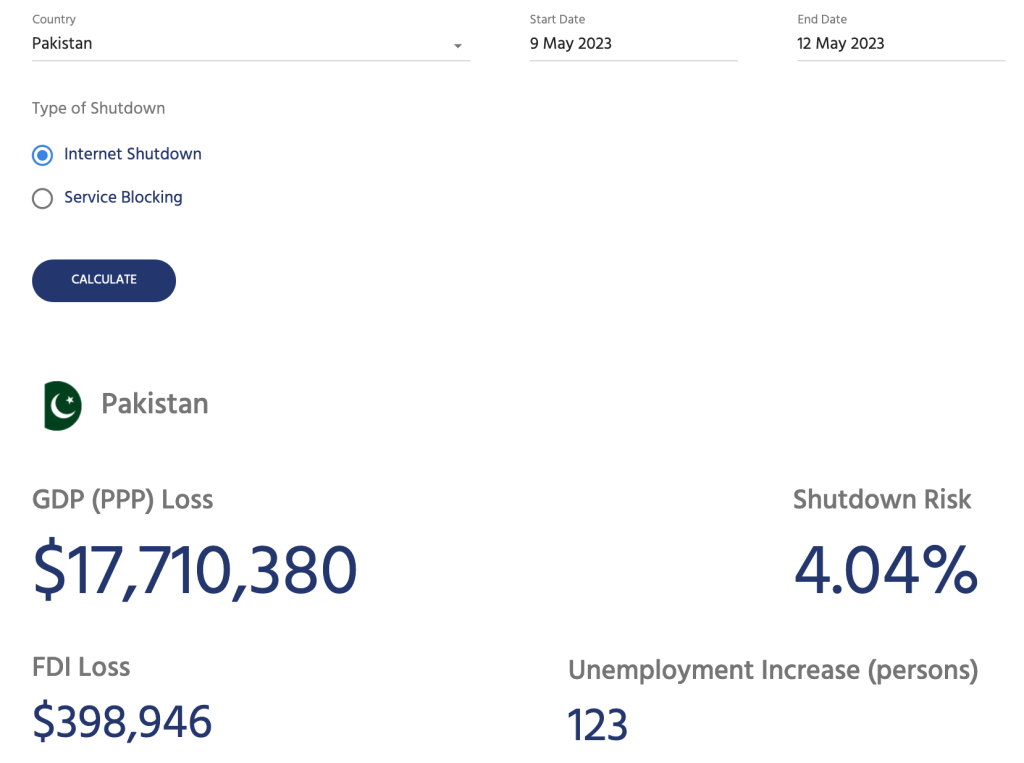Click the Internet Shutdown option text
This screenshot has width=1024, height=763.
133,154
